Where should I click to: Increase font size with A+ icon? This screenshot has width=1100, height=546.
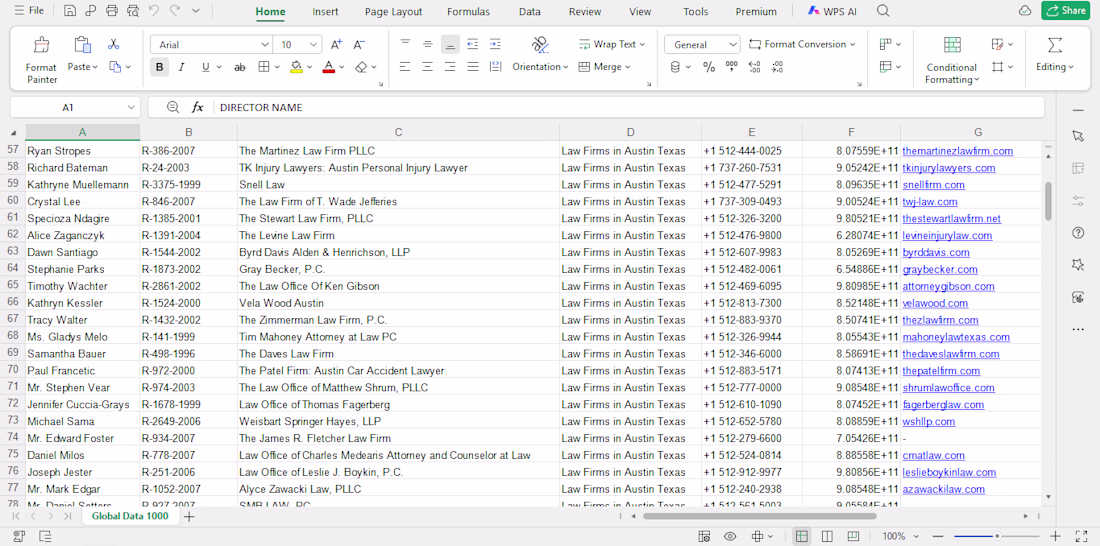(x=336, y=44)
